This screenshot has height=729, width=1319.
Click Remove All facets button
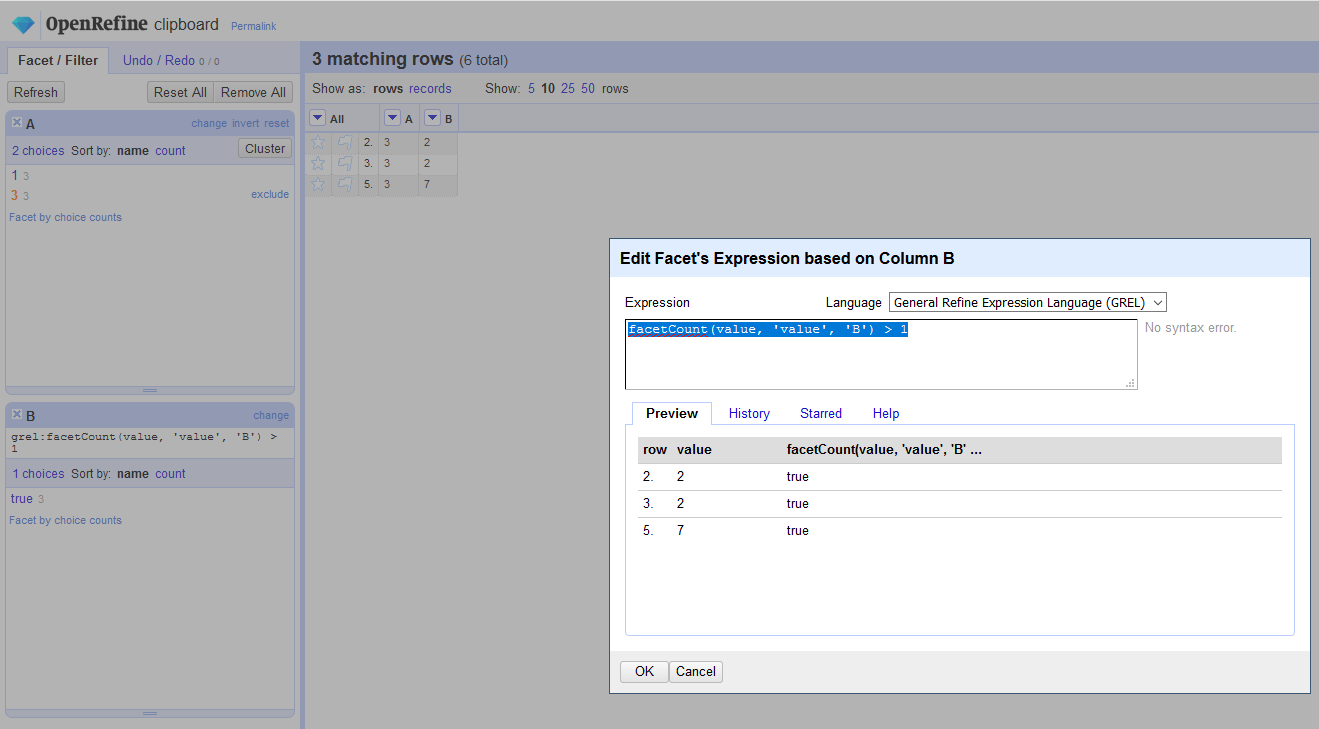pos(253,92)
